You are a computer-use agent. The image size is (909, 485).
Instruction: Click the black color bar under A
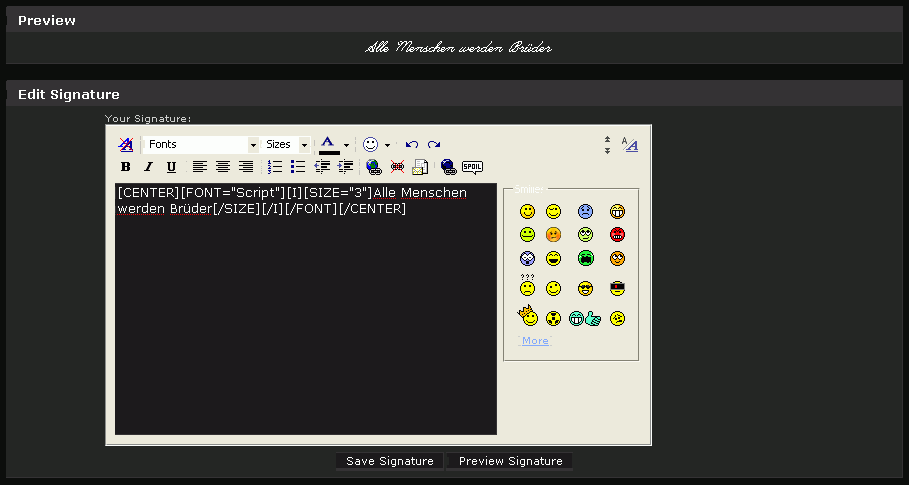coord(329,152)
